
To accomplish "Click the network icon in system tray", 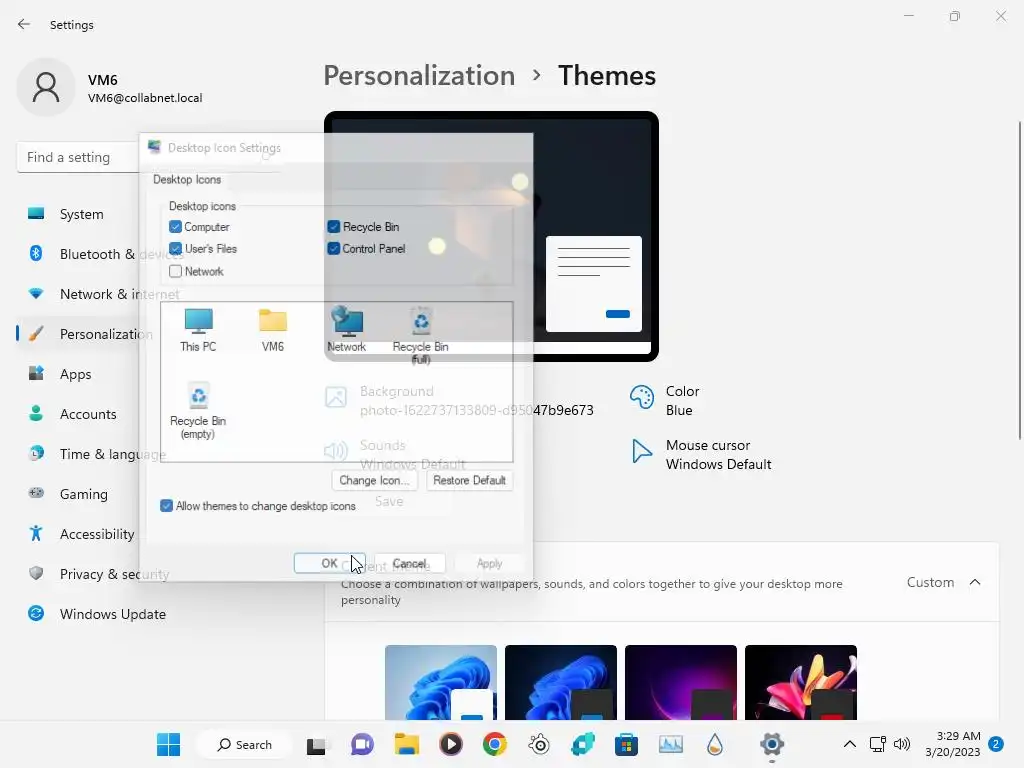I will [x=878, y=744].
